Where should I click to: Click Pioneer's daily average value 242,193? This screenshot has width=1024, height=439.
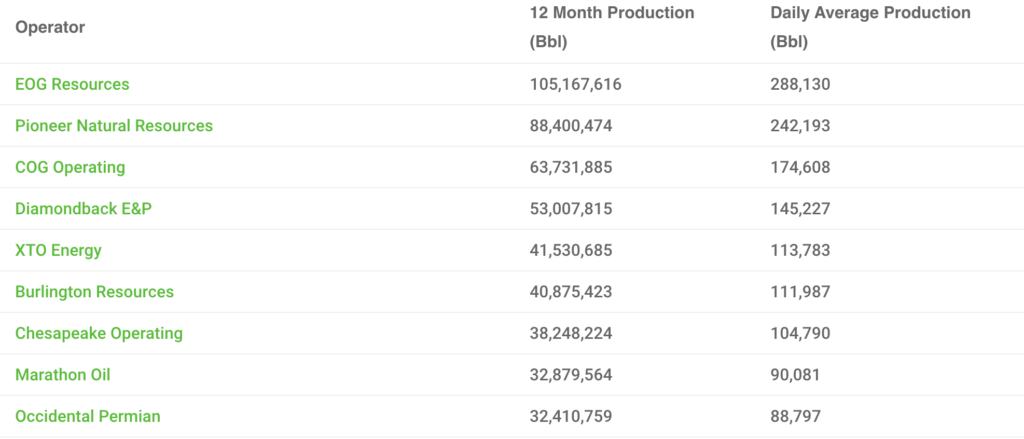tap(800, 126)
